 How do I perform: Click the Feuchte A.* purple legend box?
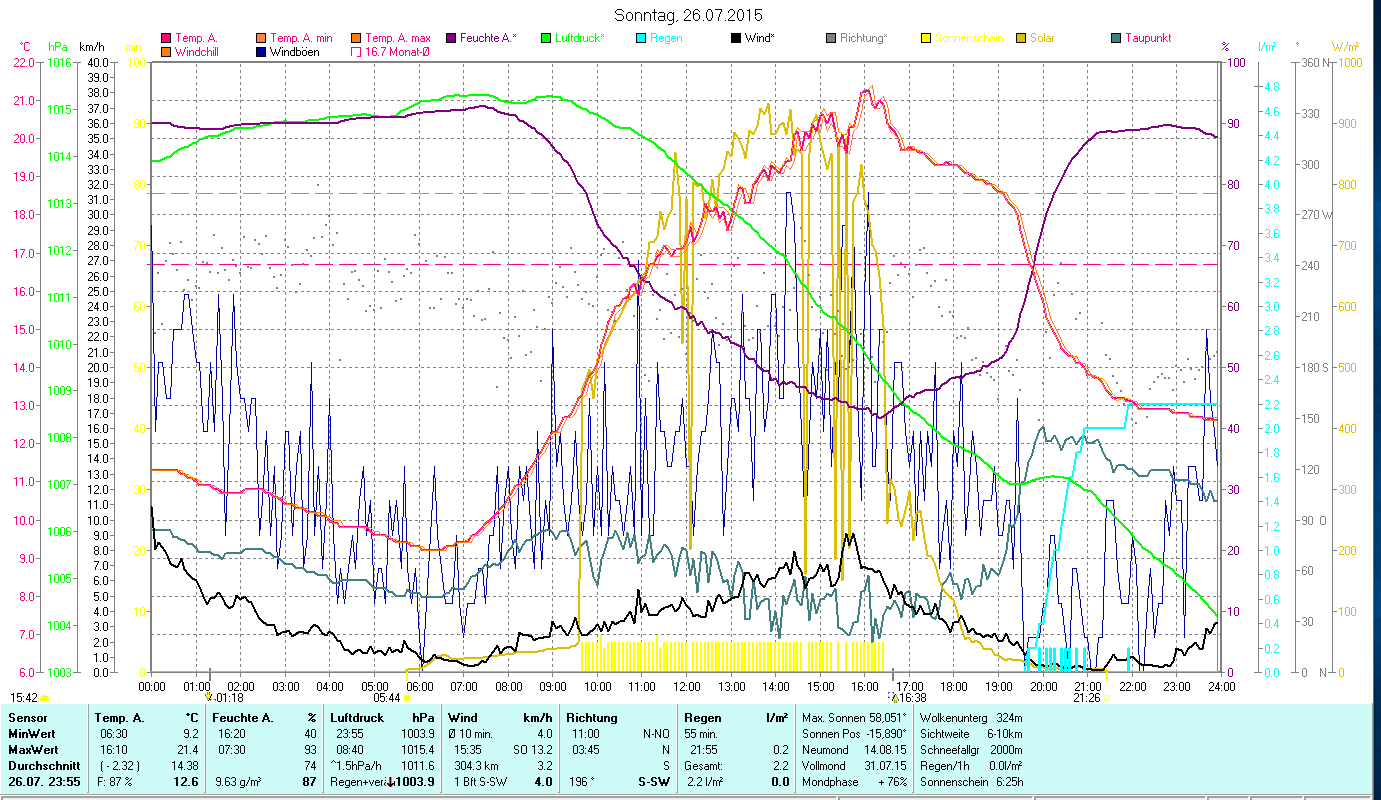[451, 38]
